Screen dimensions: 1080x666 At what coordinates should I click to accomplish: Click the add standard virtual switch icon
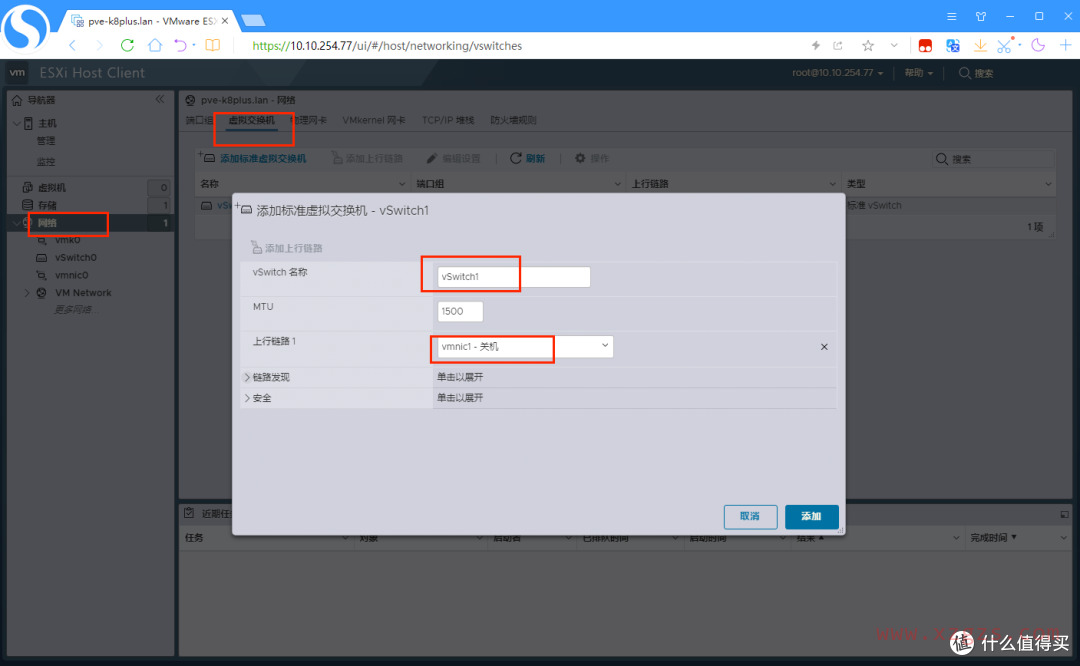click(x=206, y=157)
